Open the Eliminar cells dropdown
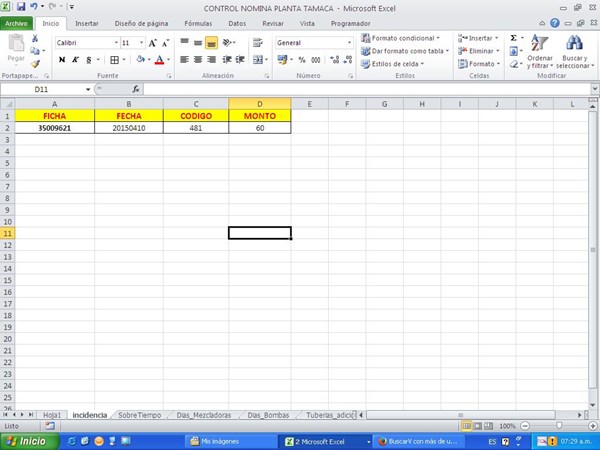The height and width of the screenshot is (450, 600). tap(479, 51)
